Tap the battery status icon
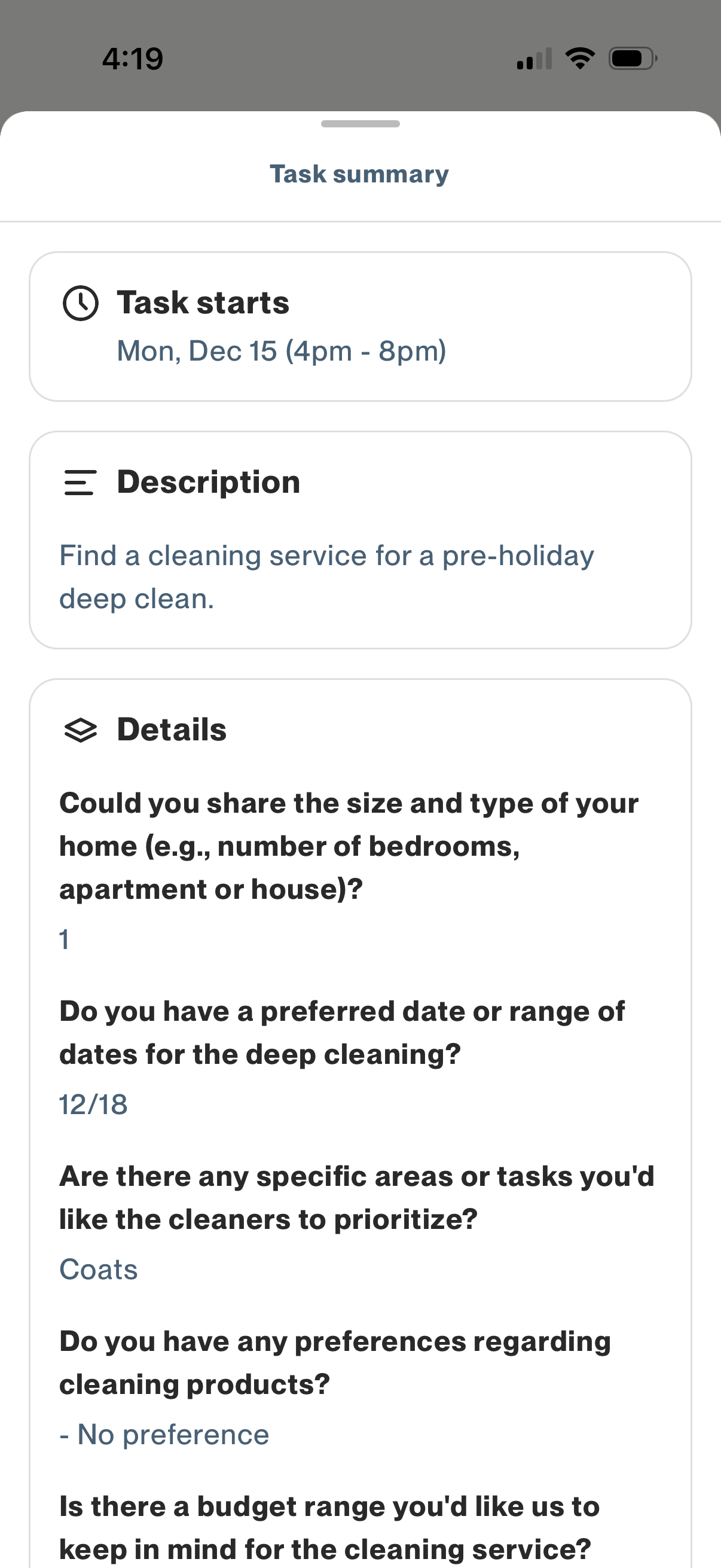This screenshot has height=1568, width=721. pyautogui.click(x=632, y=59)
